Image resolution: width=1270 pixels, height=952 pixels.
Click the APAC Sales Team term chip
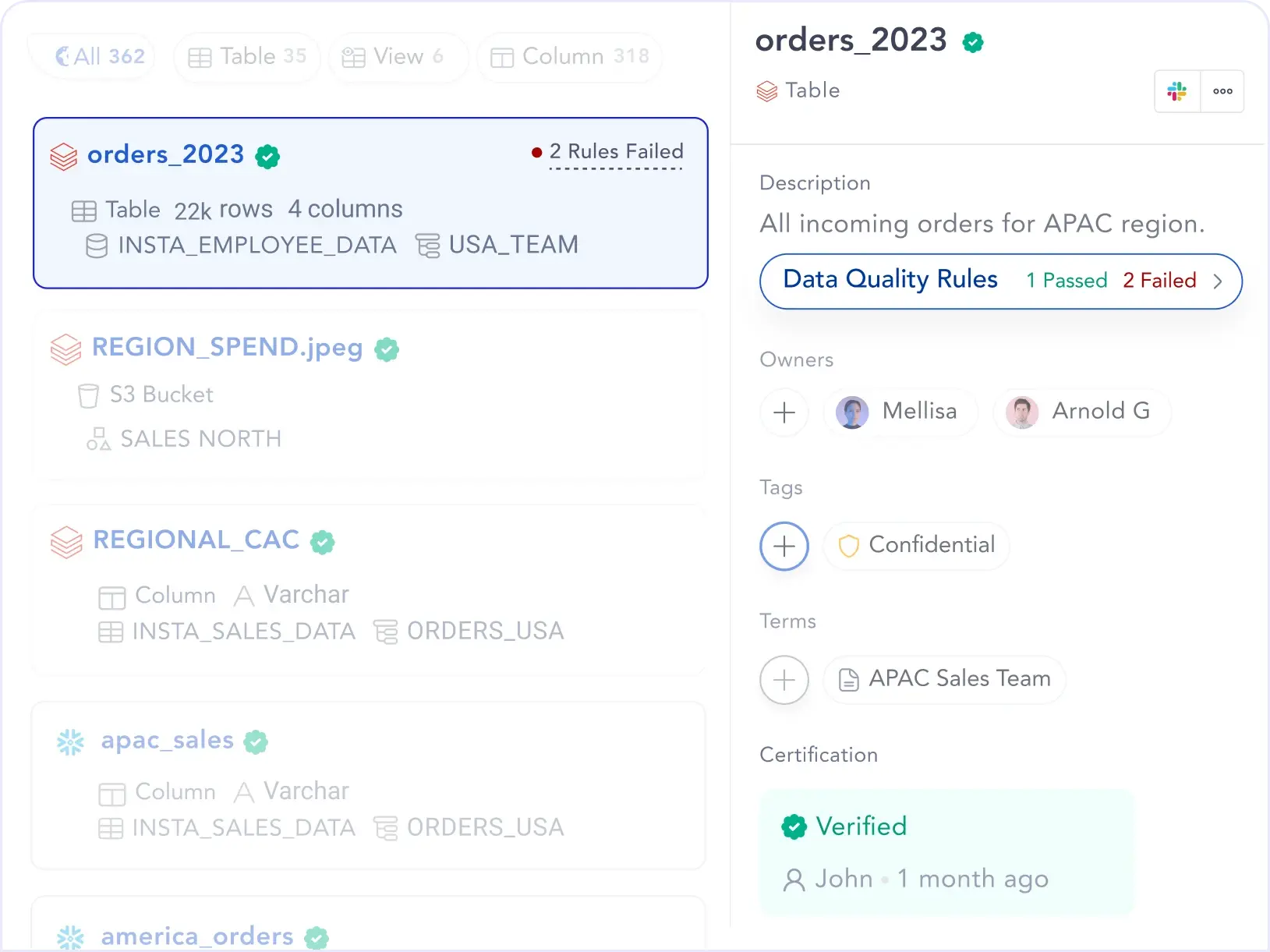pos(945,679)
